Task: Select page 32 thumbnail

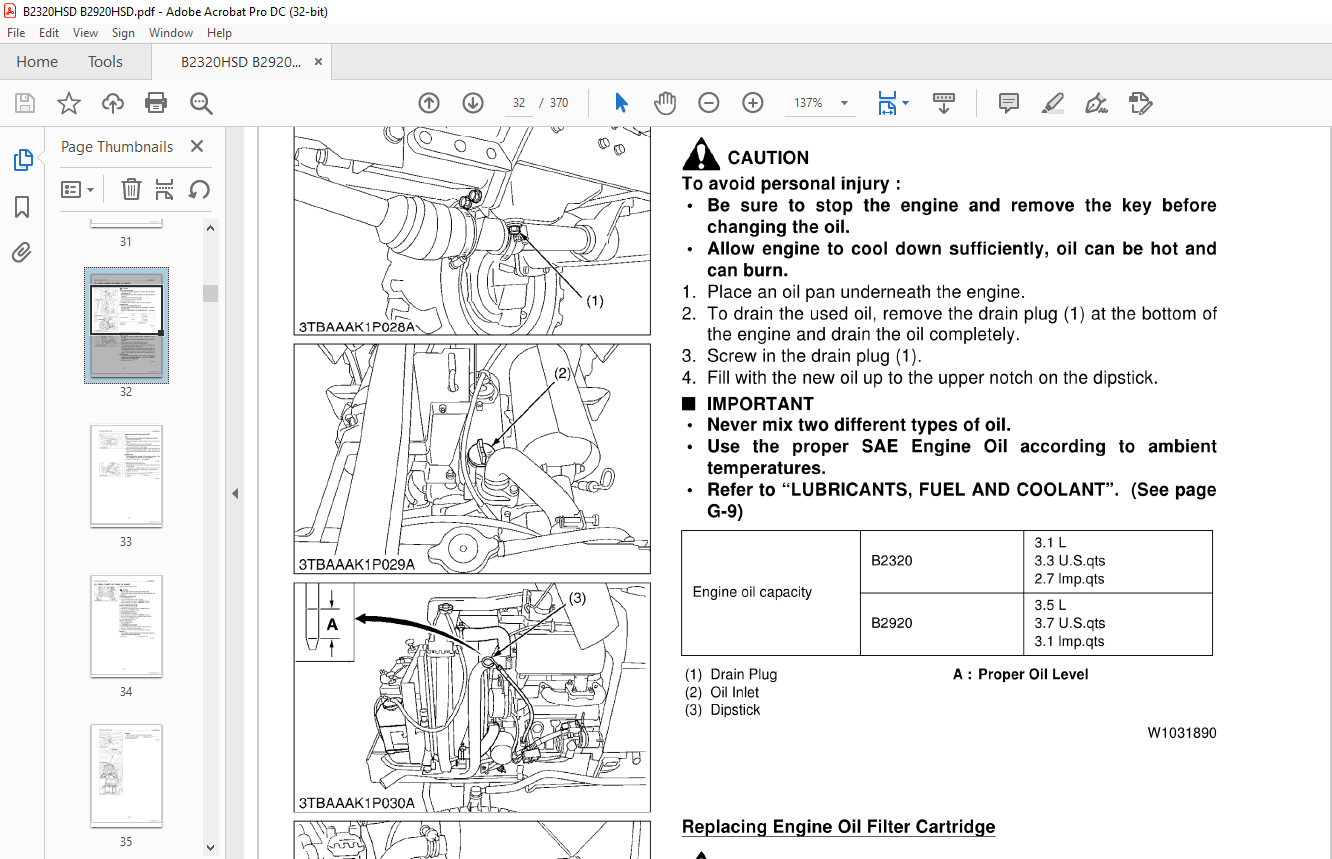Action: click(126, 325)
